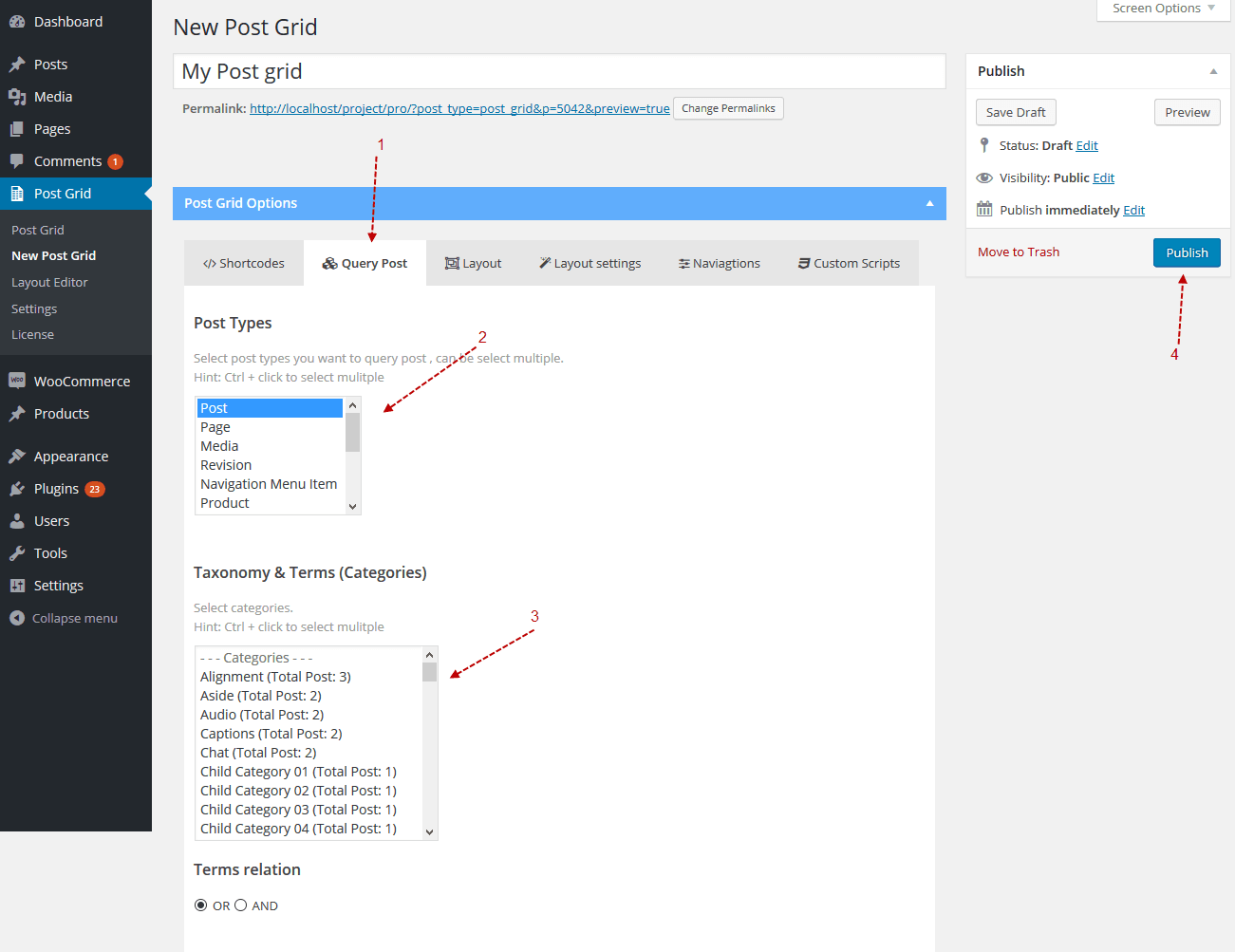Click Move to Trash link
This screenshot has height=952, width=1235.
click(x=1019, y=252)
